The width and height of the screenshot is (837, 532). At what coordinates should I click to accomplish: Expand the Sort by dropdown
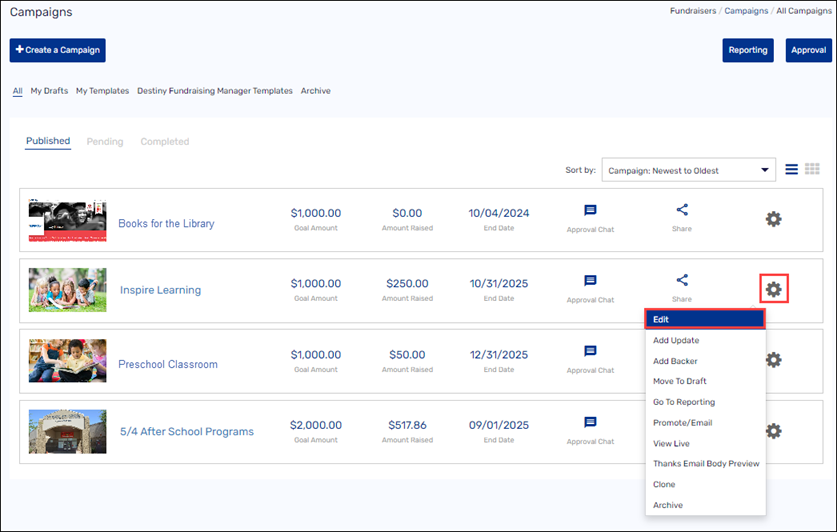[x=688, y=170]
